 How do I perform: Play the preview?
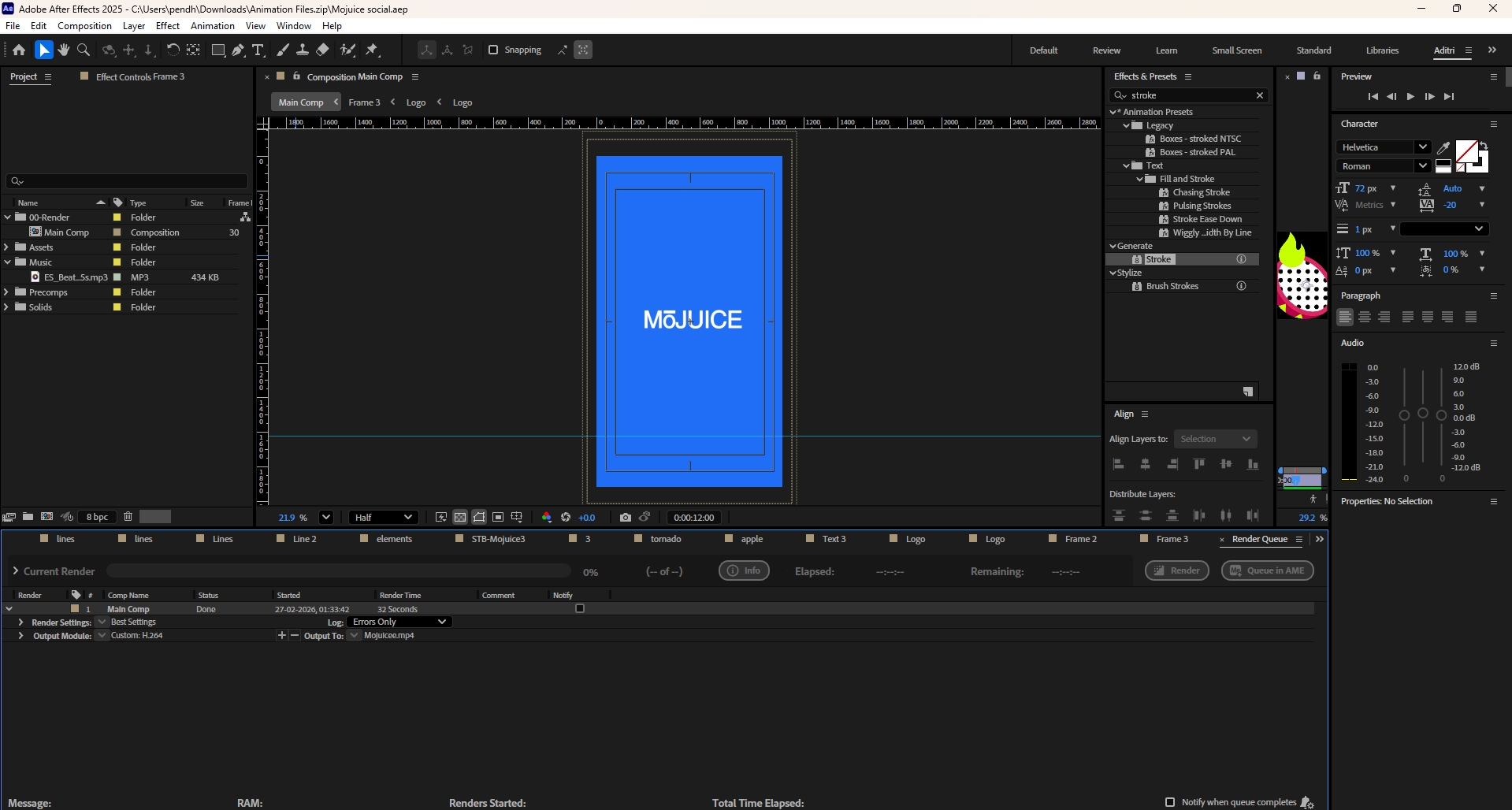(1410, 96)
